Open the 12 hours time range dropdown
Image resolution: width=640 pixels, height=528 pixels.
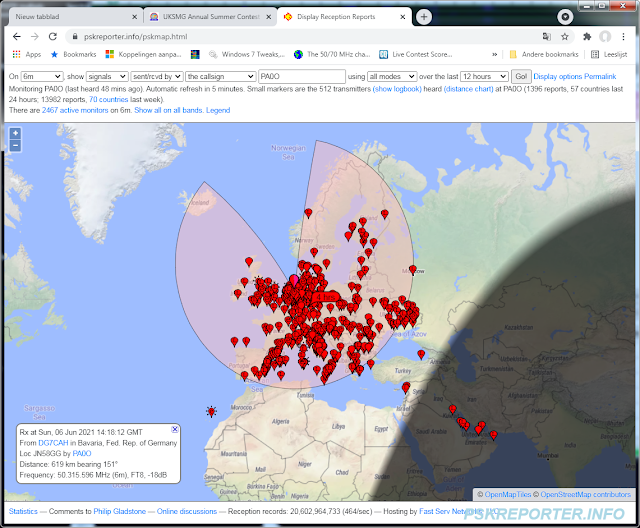click(484, 76)
